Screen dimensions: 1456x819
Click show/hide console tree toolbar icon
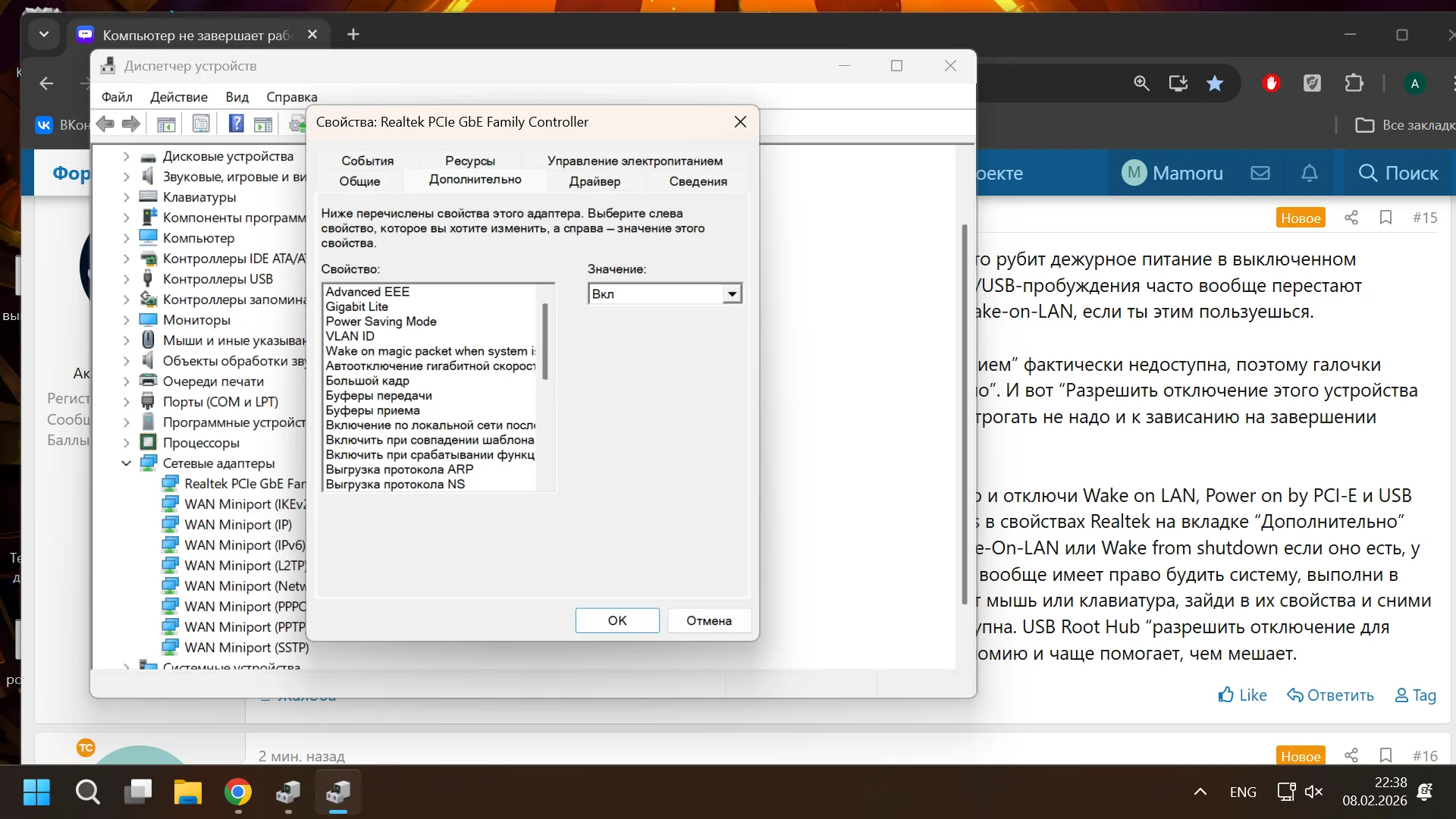pos(166,124)
